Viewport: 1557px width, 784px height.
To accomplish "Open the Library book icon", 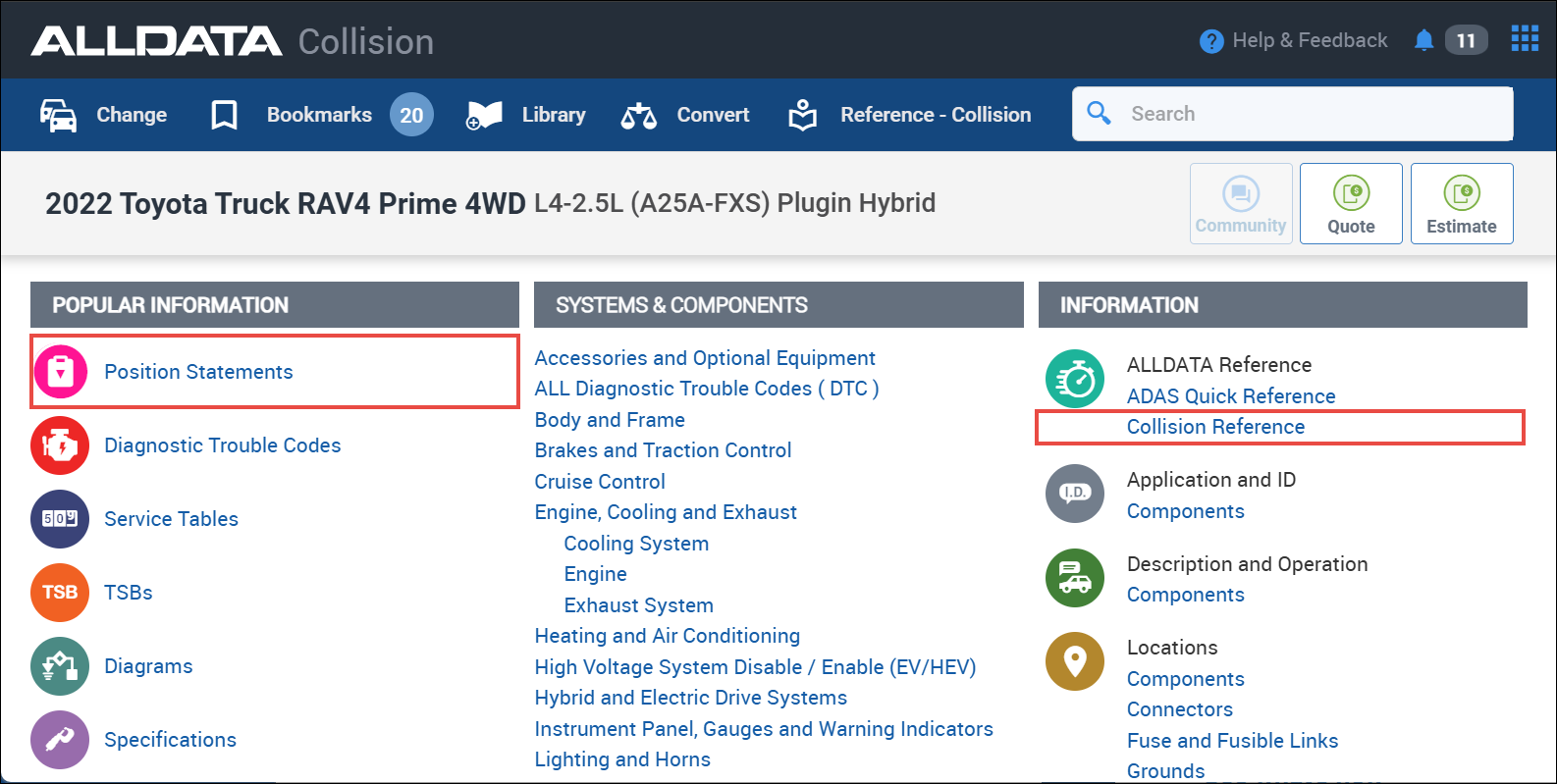I will pos(484,115).
